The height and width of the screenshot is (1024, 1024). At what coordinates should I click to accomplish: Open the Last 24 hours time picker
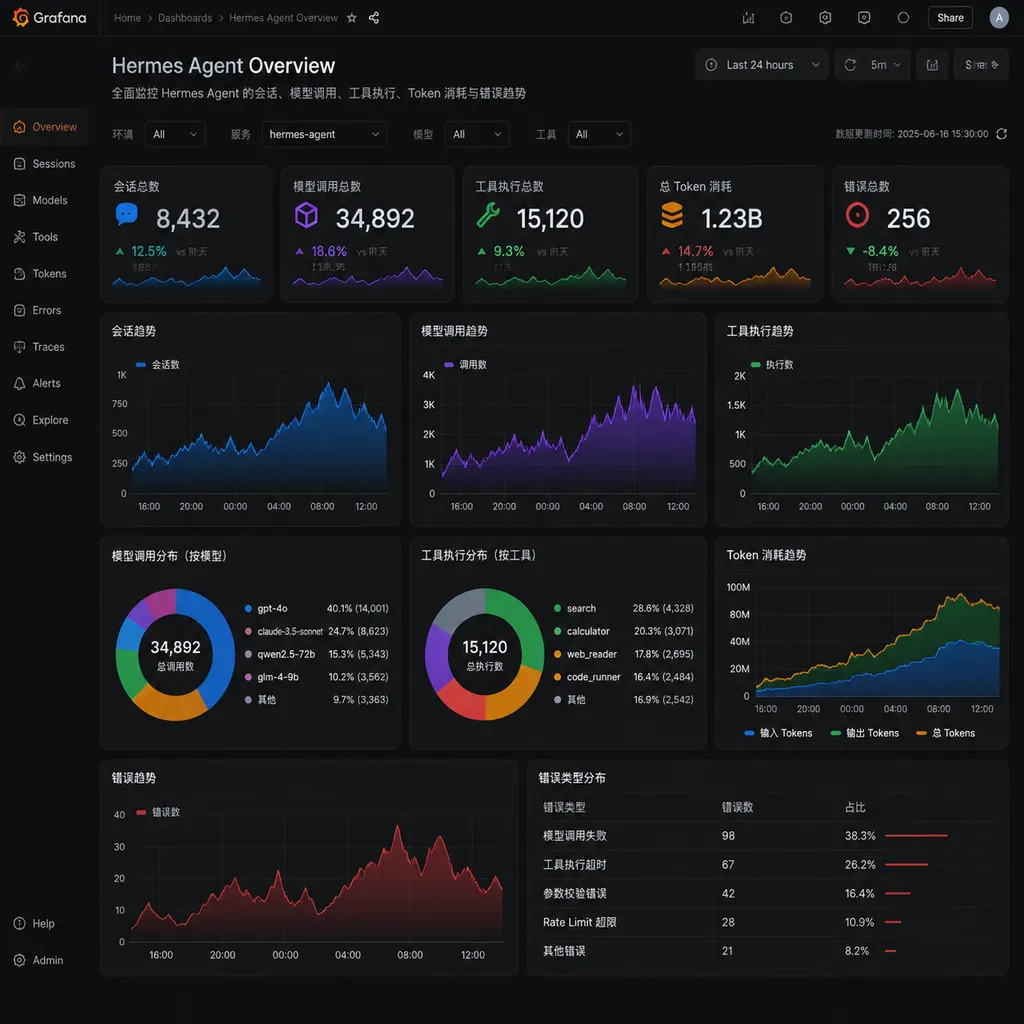pos(761,65)
